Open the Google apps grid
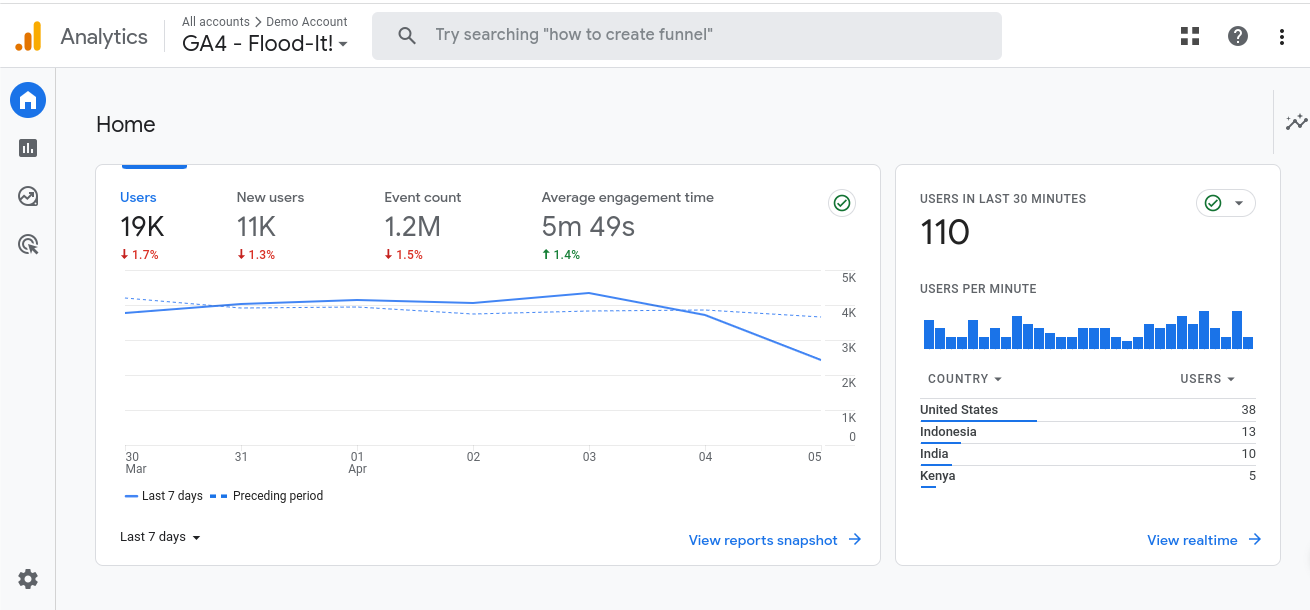 (x=1189, y=35)
